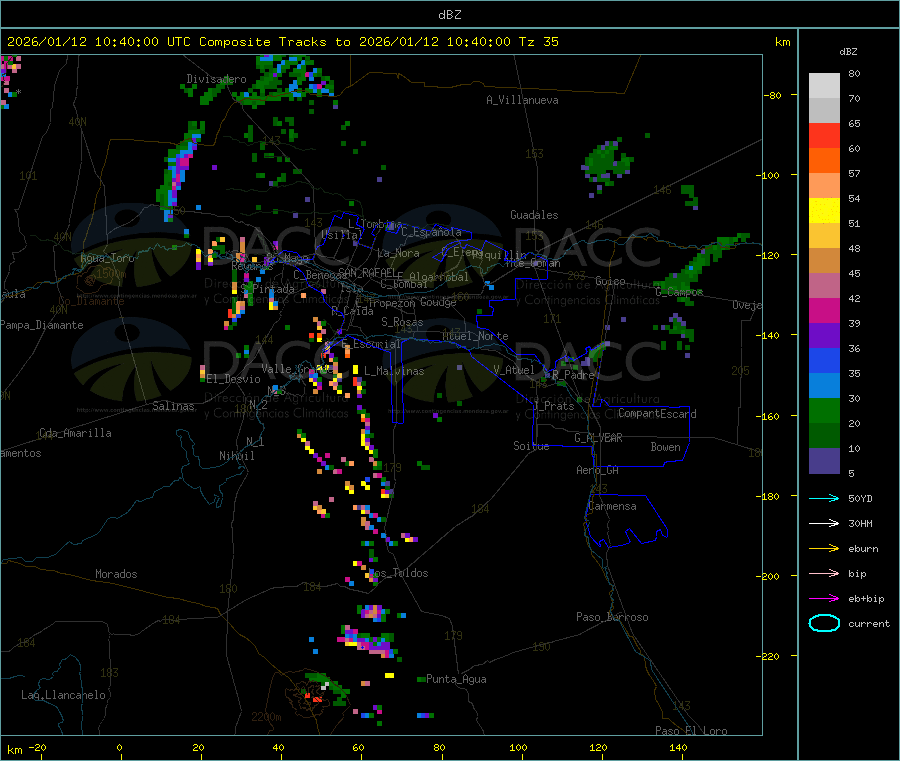Viewport: 900px width, 761px height.
Task: Pick the bright yellow swatch below 54 dBZ
Action: point(824,211)
